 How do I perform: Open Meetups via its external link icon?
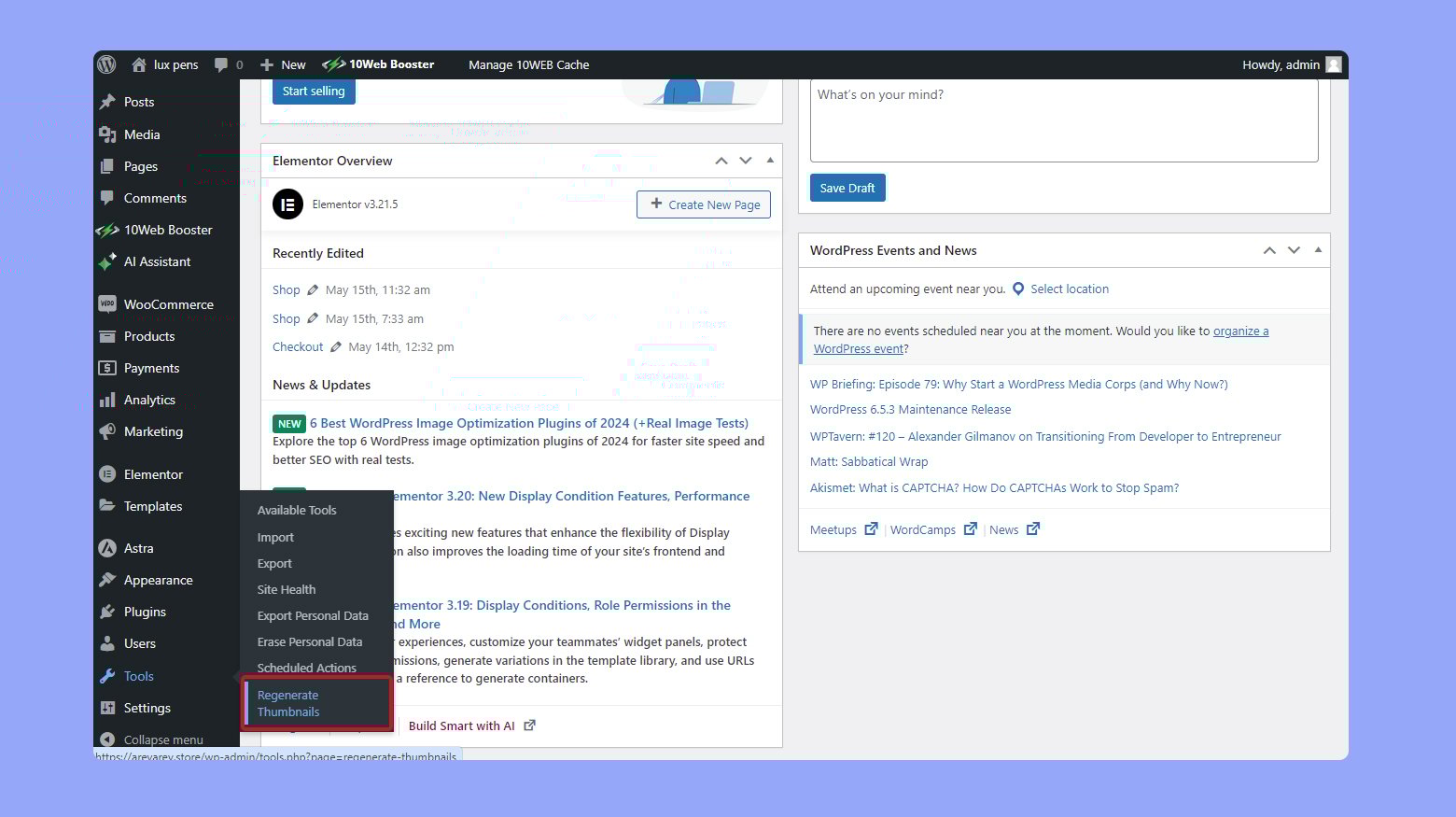tap(871, 528)
